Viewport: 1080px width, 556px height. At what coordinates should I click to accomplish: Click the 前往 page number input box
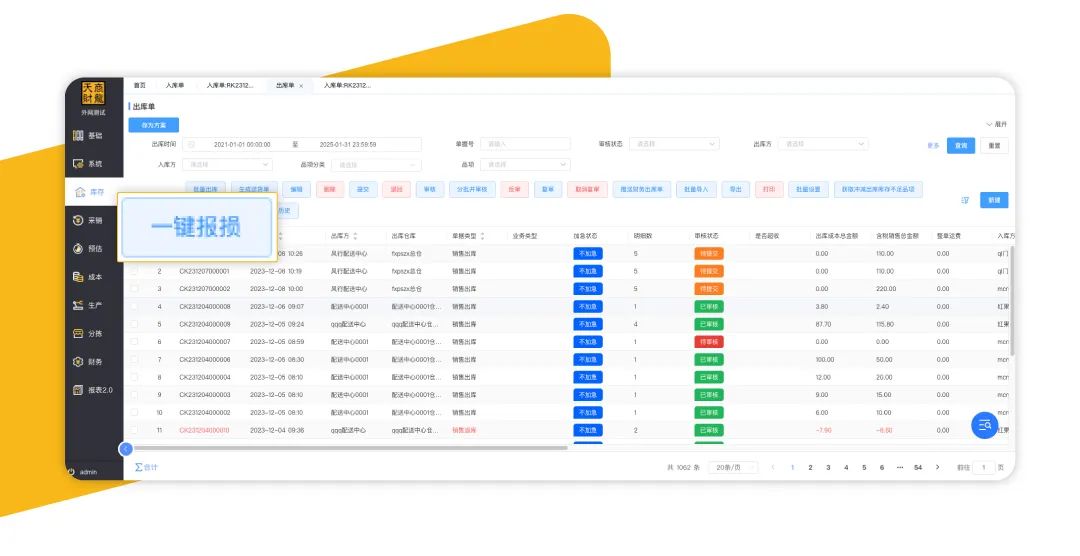click(984, 467)
